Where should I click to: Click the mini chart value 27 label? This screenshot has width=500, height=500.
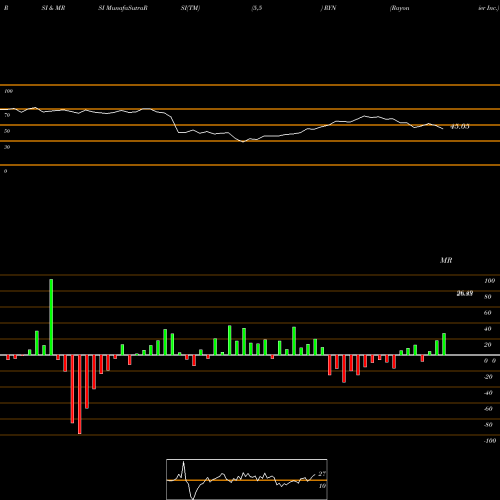322,474
